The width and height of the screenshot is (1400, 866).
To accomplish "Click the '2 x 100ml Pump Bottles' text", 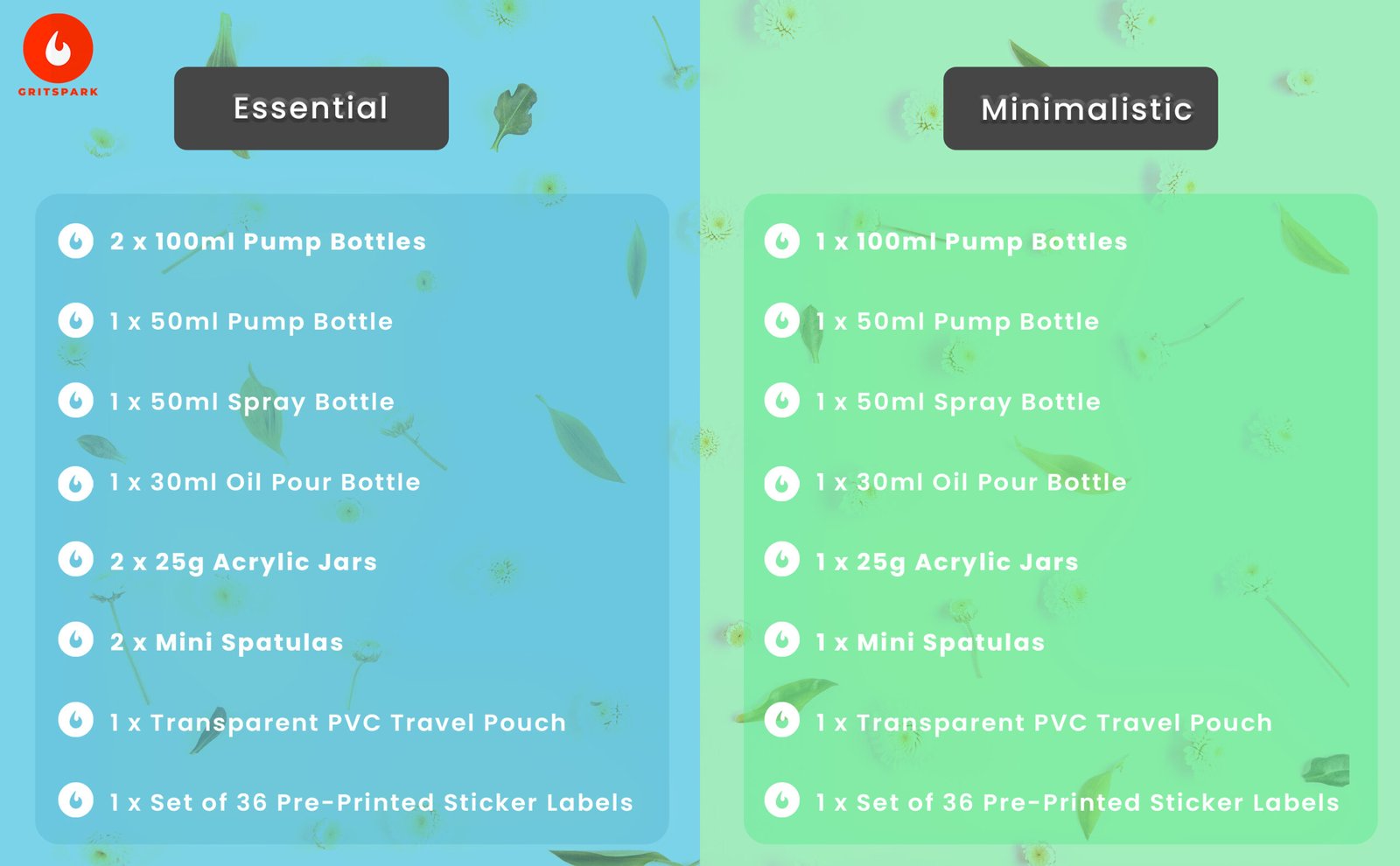I will point(268,241).
